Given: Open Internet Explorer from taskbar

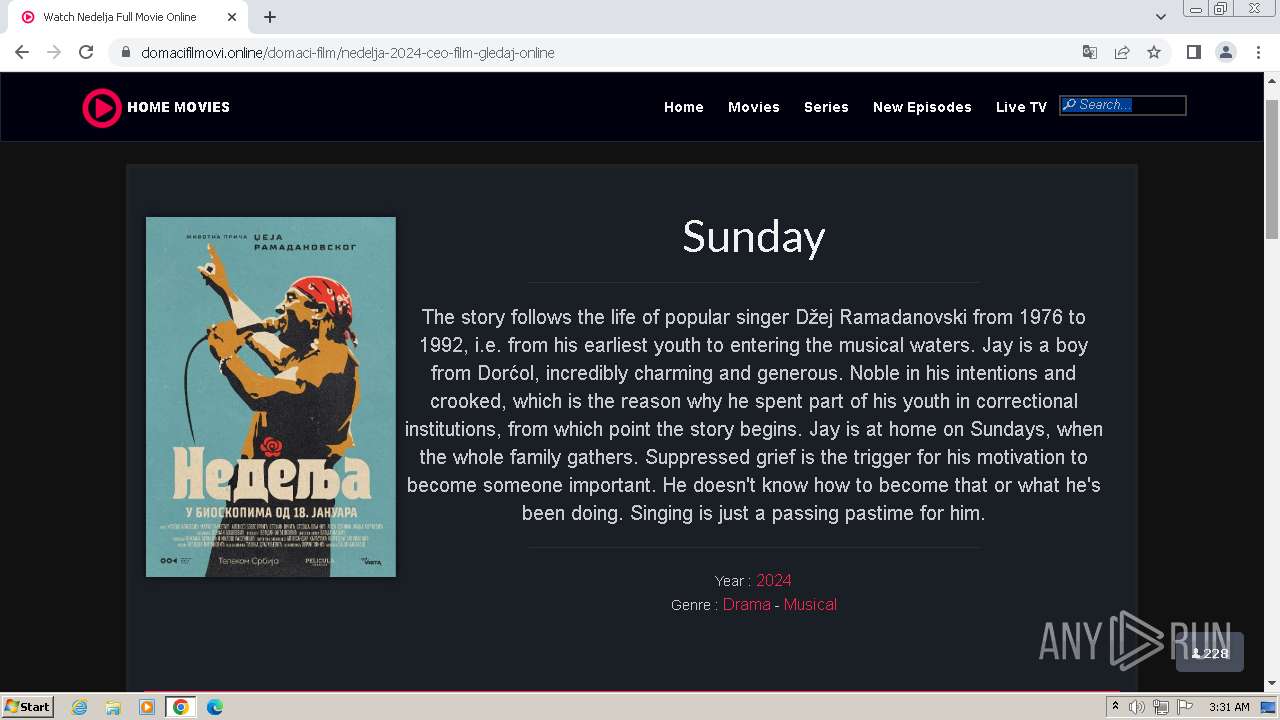Looking at the screenshot, I should coord(79,707).
